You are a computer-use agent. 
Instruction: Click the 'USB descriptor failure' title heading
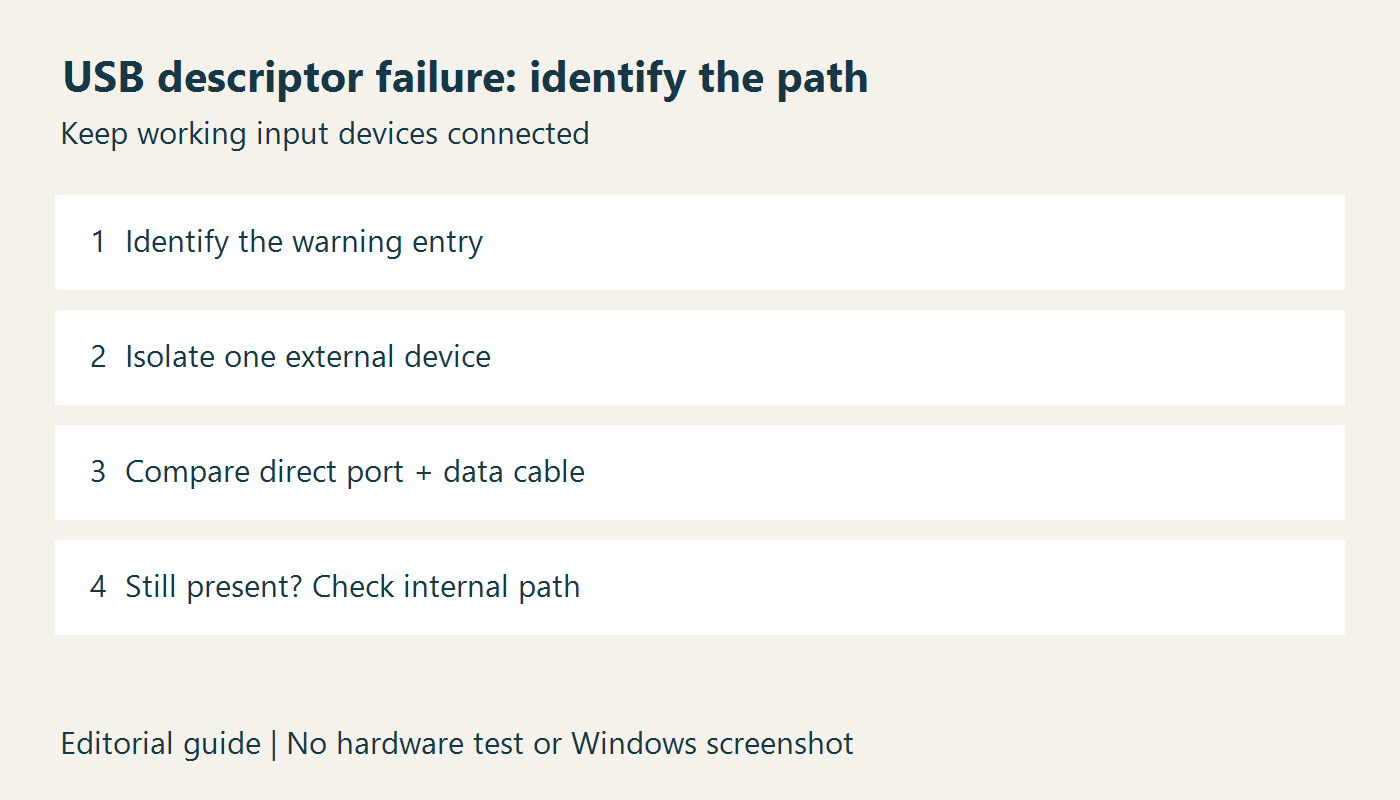coord(465,79)
